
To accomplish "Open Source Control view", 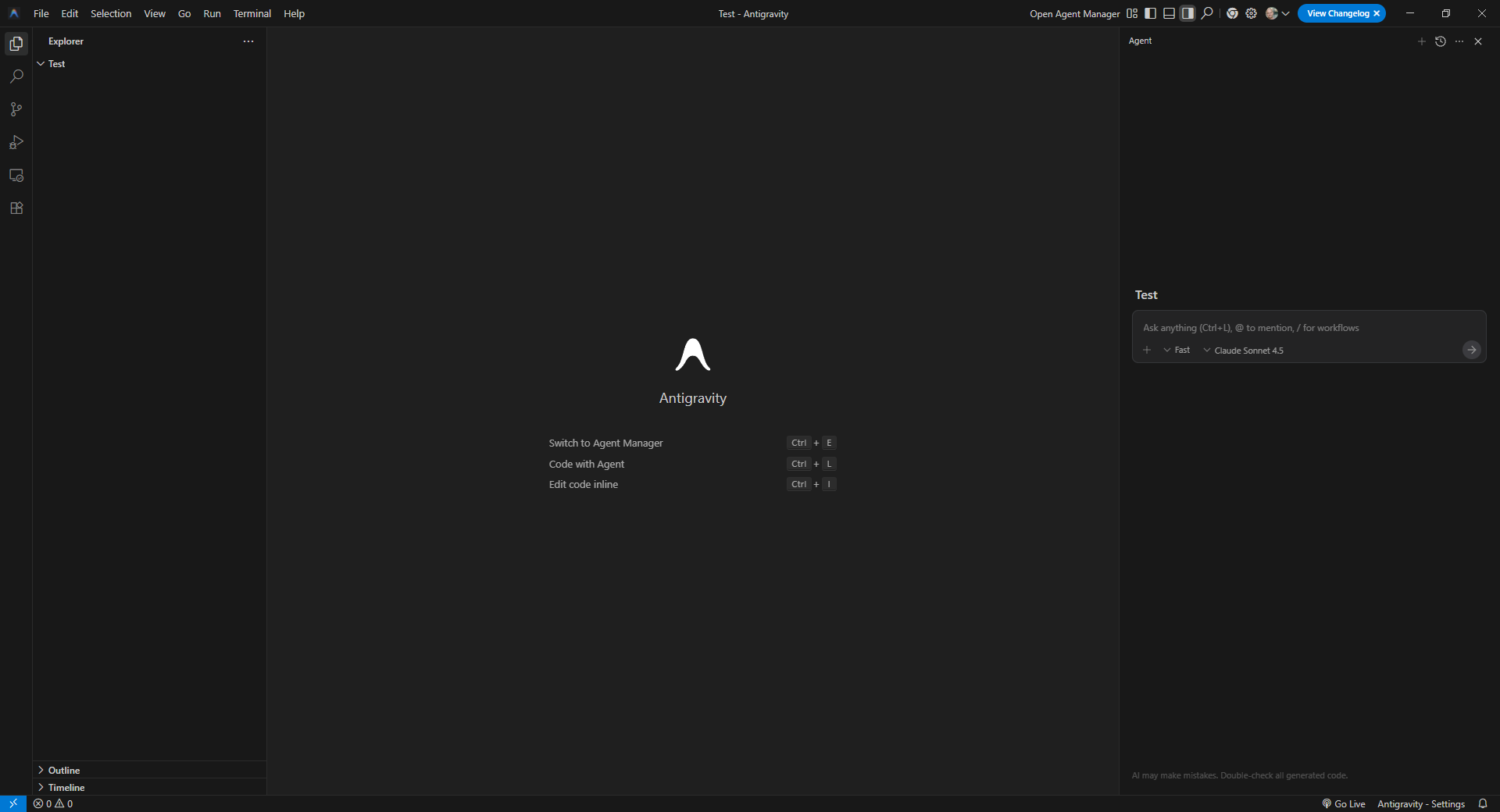I will [x=16, y=109].
